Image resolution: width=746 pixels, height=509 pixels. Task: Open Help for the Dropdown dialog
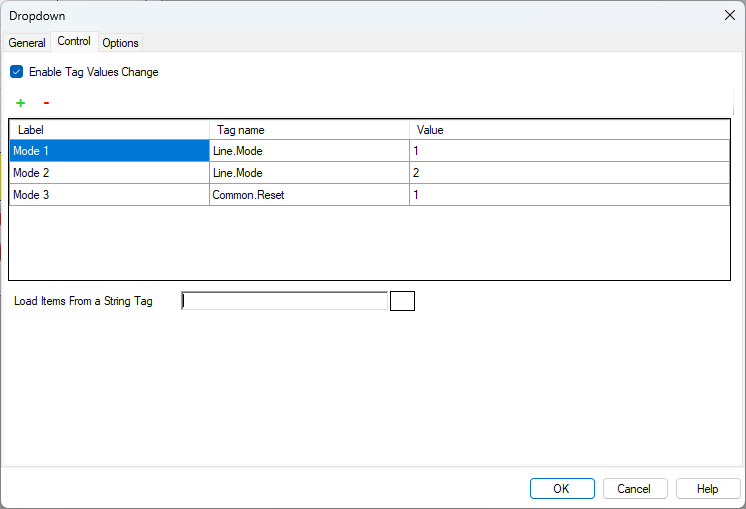point(708,488)
